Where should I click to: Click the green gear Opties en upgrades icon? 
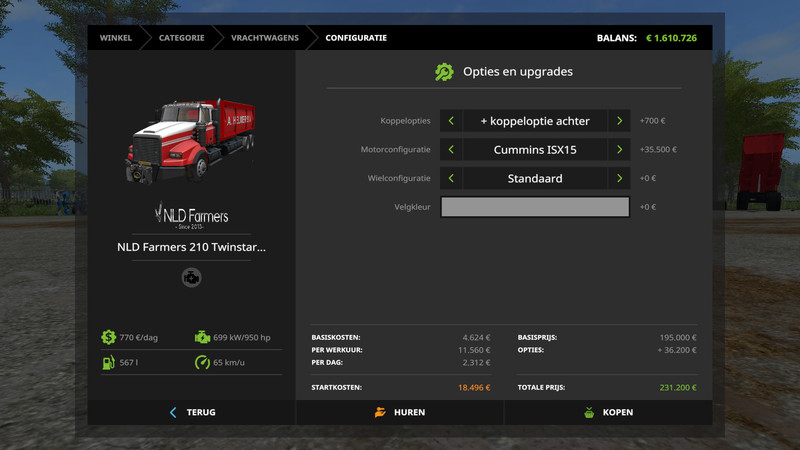(444, 72)
